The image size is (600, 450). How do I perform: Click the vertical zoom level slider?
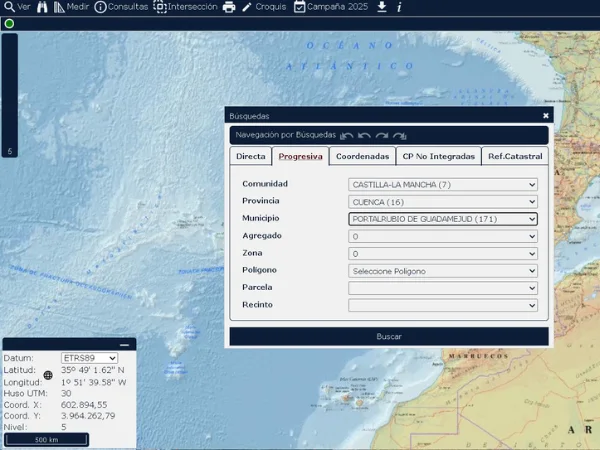point(9,95)
